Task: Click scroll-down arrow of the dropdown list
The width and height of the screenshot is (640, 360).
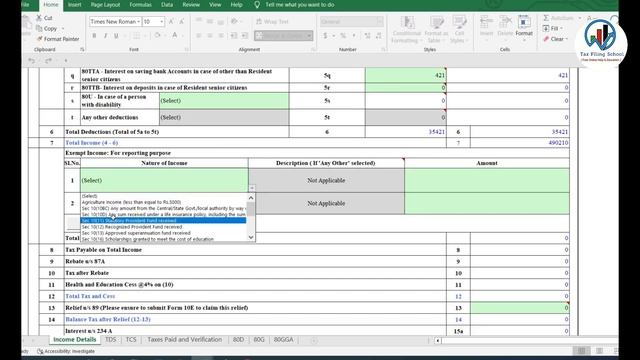Action: click(251, 237)
